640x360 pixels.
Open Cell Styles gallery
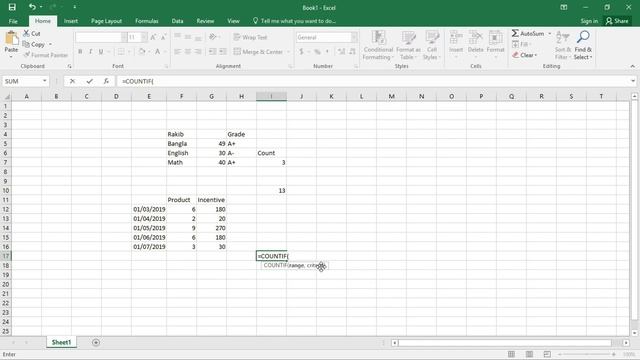(432, 45)
